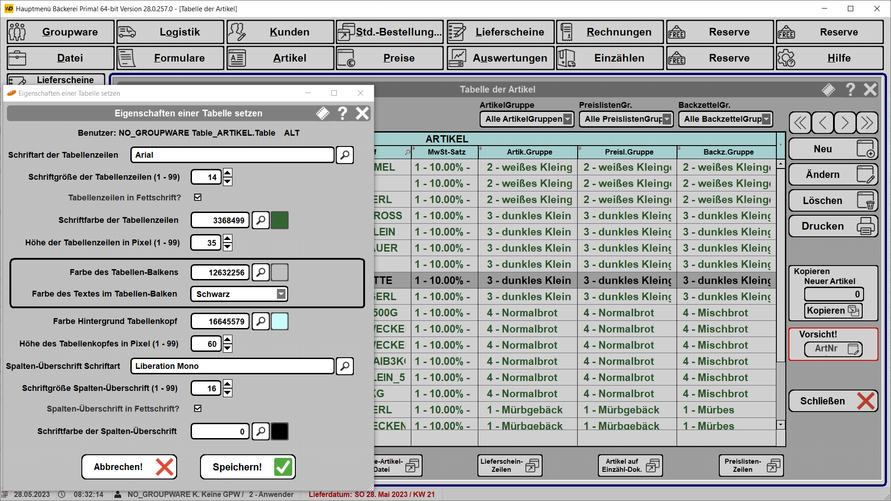The height and width of the screenshot is (501, 891).
Task: Click ArtNr button under Vorsicht!
Action: pyautogui.click(x=833, y=349)
